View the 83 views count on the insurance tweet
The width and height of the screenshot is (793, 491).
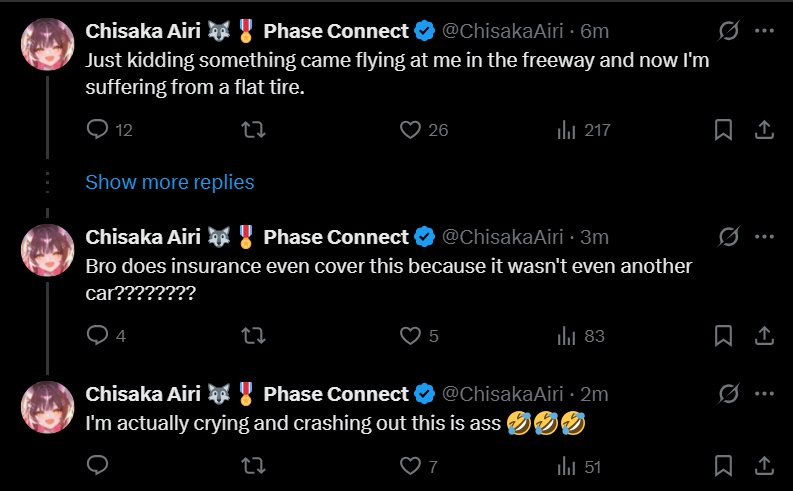click(x=581, y=336)
